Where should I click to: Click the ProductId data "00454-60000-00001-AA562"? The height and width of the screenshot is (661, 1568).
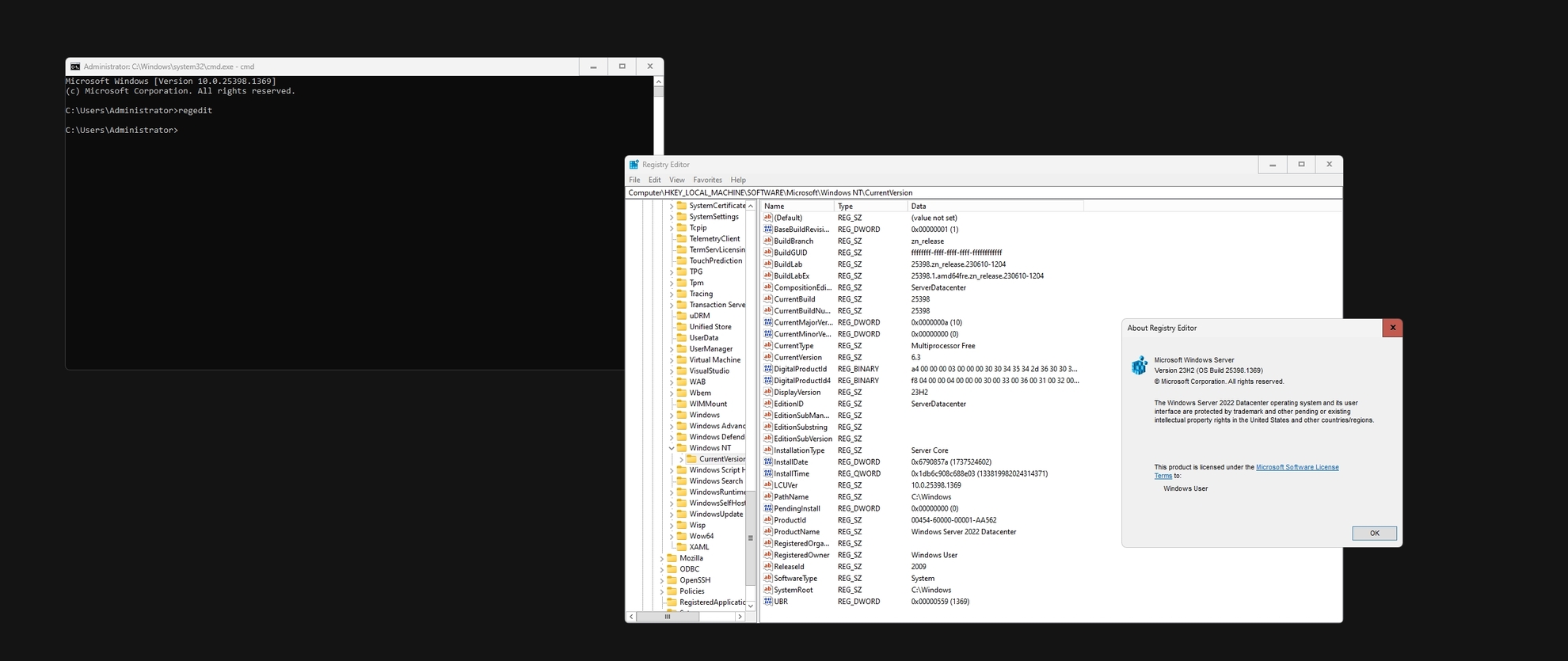click(x=953, y=520)
